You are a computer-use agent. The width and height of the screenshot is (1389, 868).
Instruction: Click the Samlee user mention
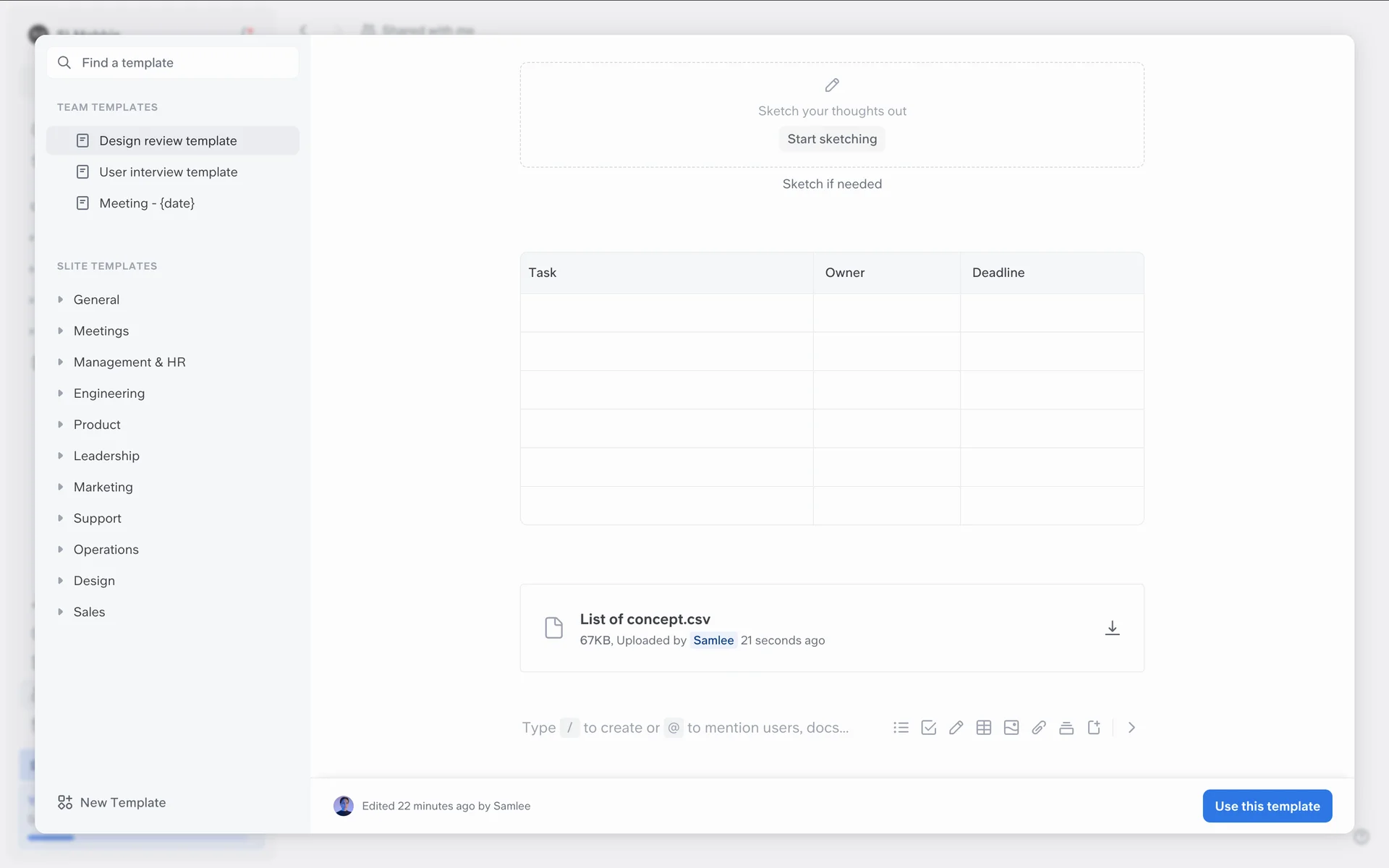tap(713, 640)
